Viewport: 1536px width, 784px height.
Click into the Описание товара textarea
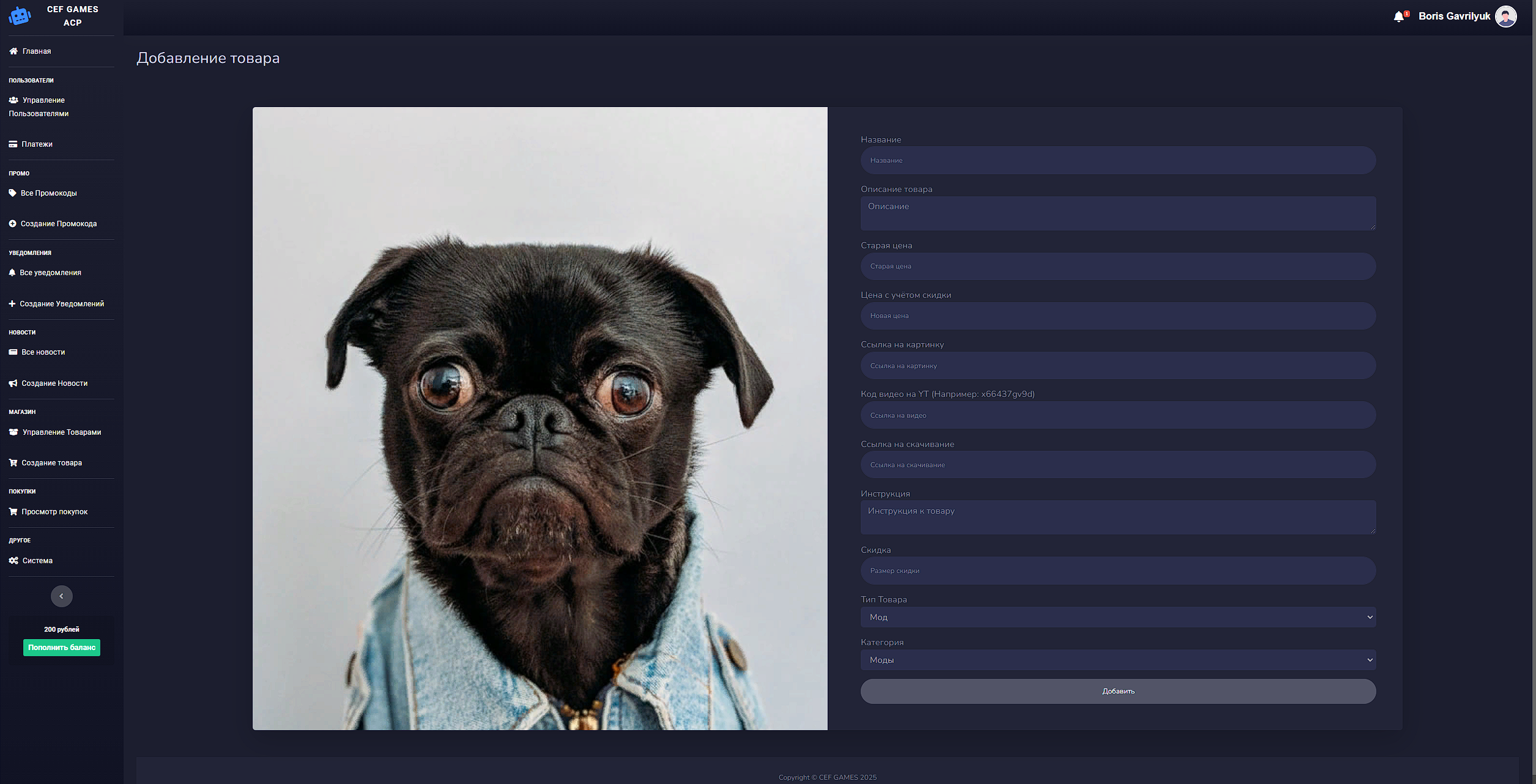click(x=1118, y=213)
